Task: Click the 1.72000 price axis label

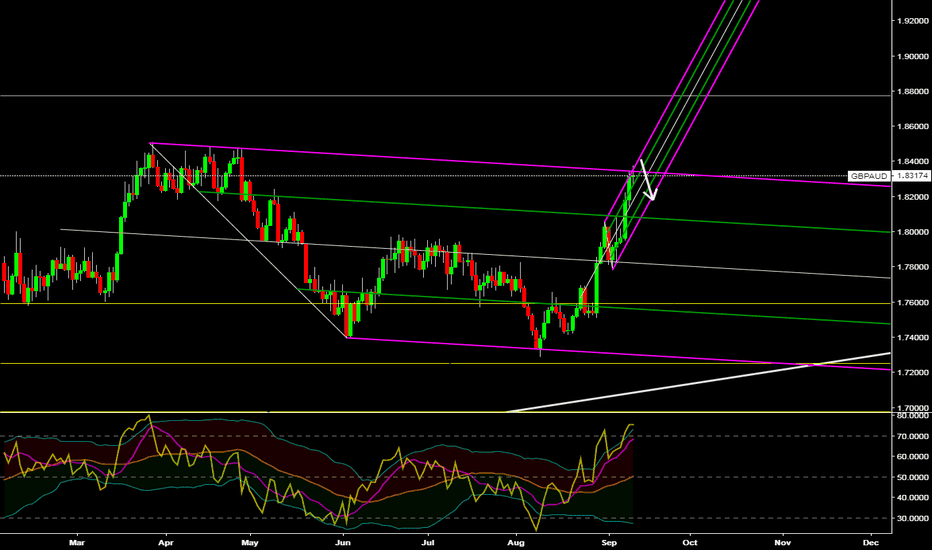Action: [912, 373]
